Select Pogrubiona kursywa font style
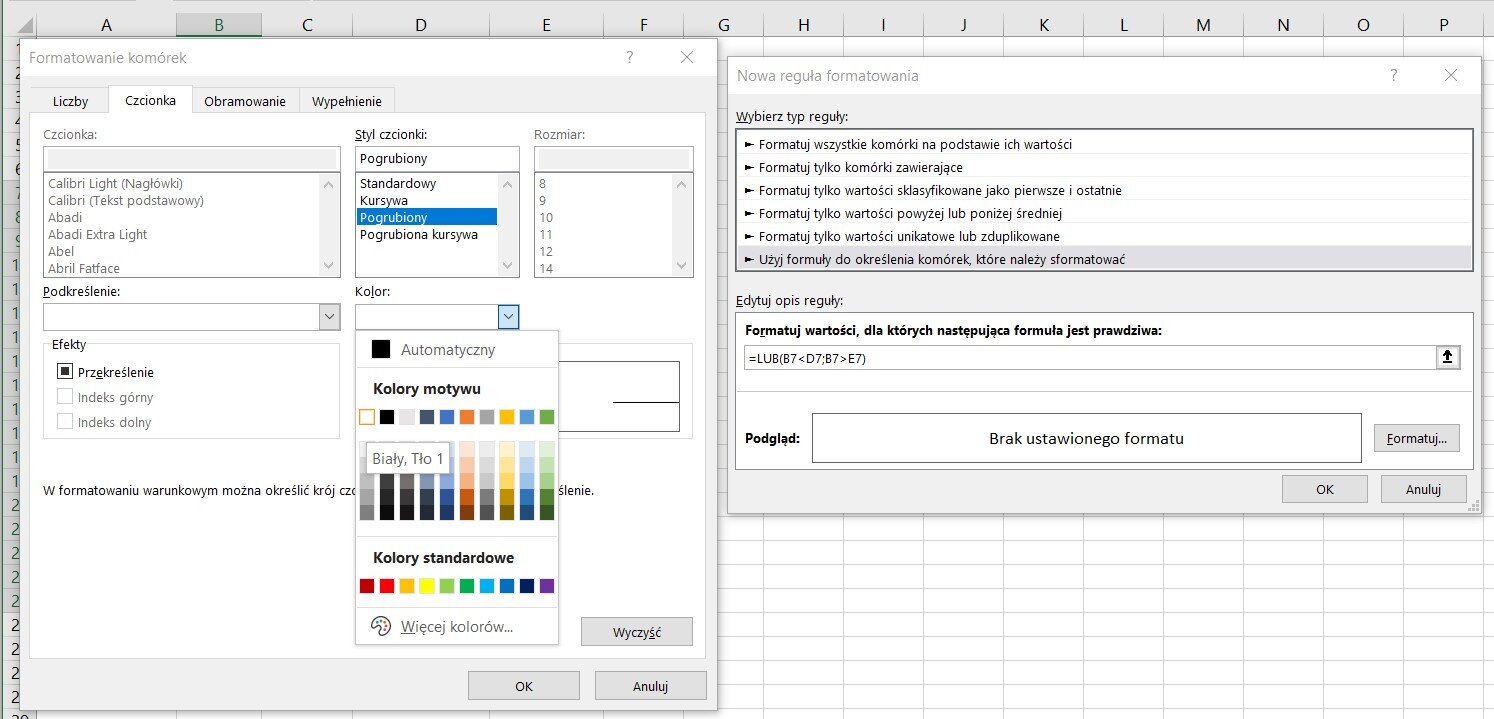The height and width of the screenshot is (719, 1494). pyautogui.click(x=418, y=234)
